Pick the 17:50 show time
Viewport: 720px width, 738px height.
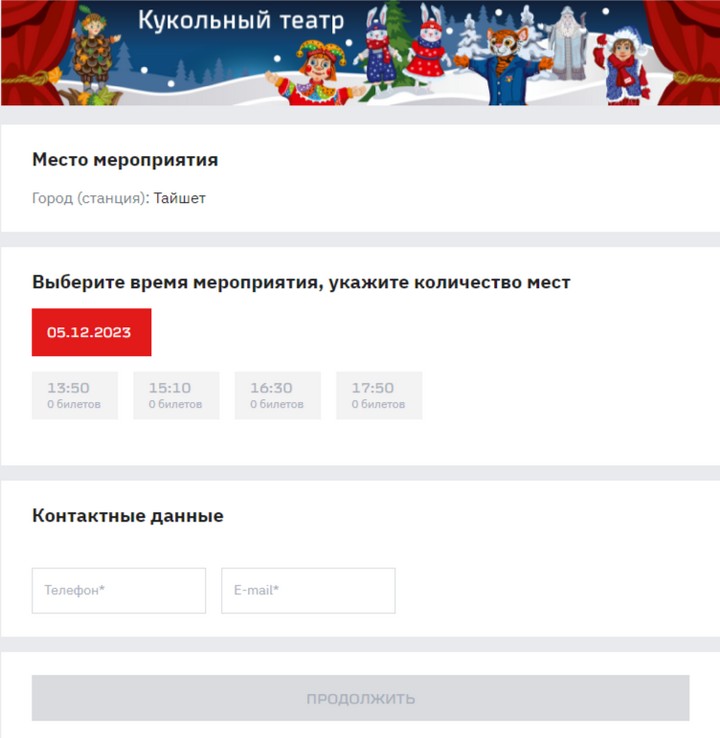[x=379, y=395]
